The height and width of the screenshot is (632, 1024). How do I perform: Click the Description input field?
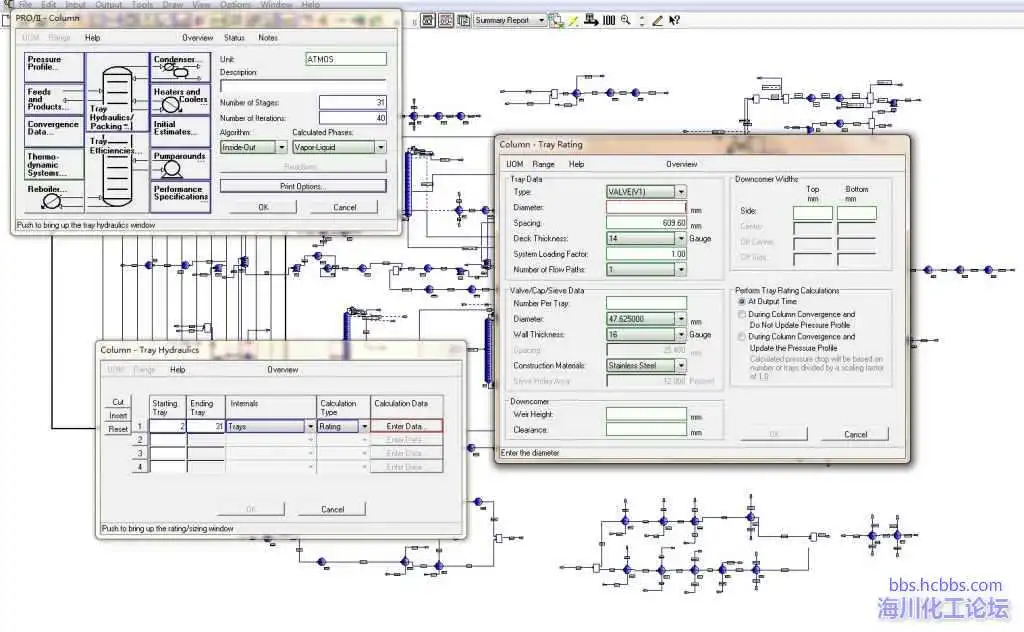pyautogui.click(x=303, y=86)
